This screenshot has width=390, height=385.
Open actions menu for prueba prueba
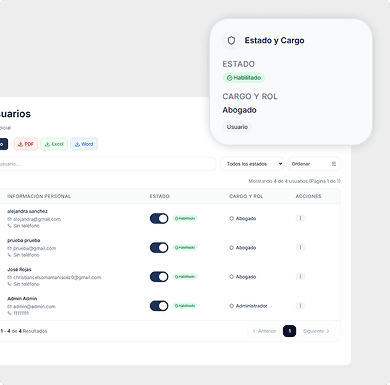click(300, 247)
